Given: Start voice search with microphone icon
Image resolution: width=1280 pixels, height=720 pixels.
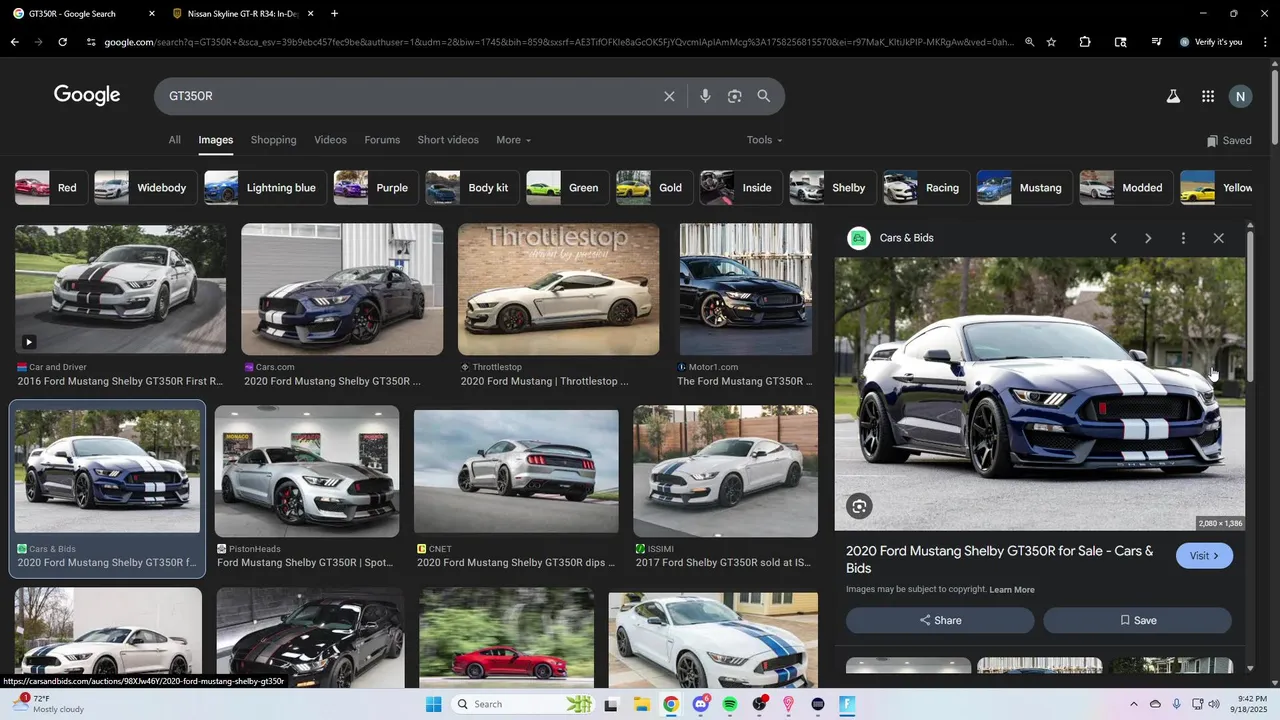Looking at the screenshot, I should point(705,96).
